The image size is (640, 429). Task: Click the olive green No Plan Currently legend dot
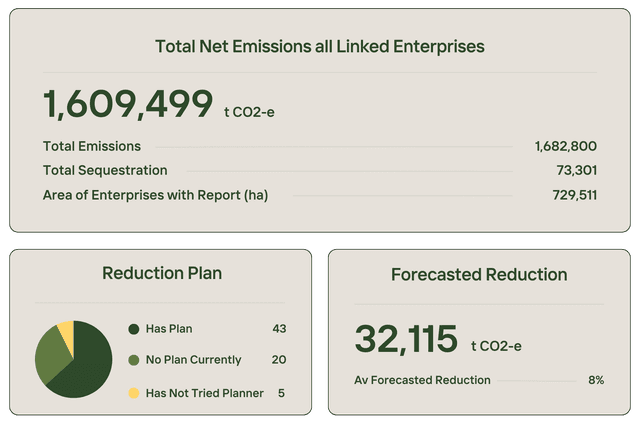(x=133, y=360)
